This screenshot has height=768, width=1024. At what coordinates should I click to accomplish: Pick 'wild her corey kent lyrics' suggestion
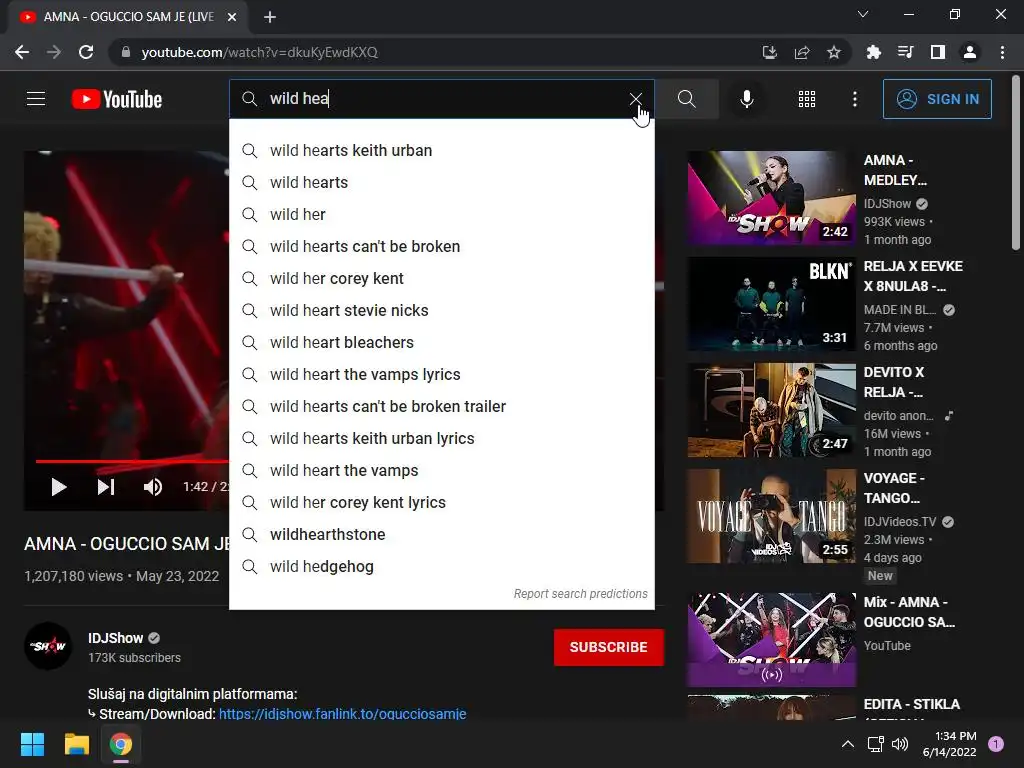tap(441, 502)
